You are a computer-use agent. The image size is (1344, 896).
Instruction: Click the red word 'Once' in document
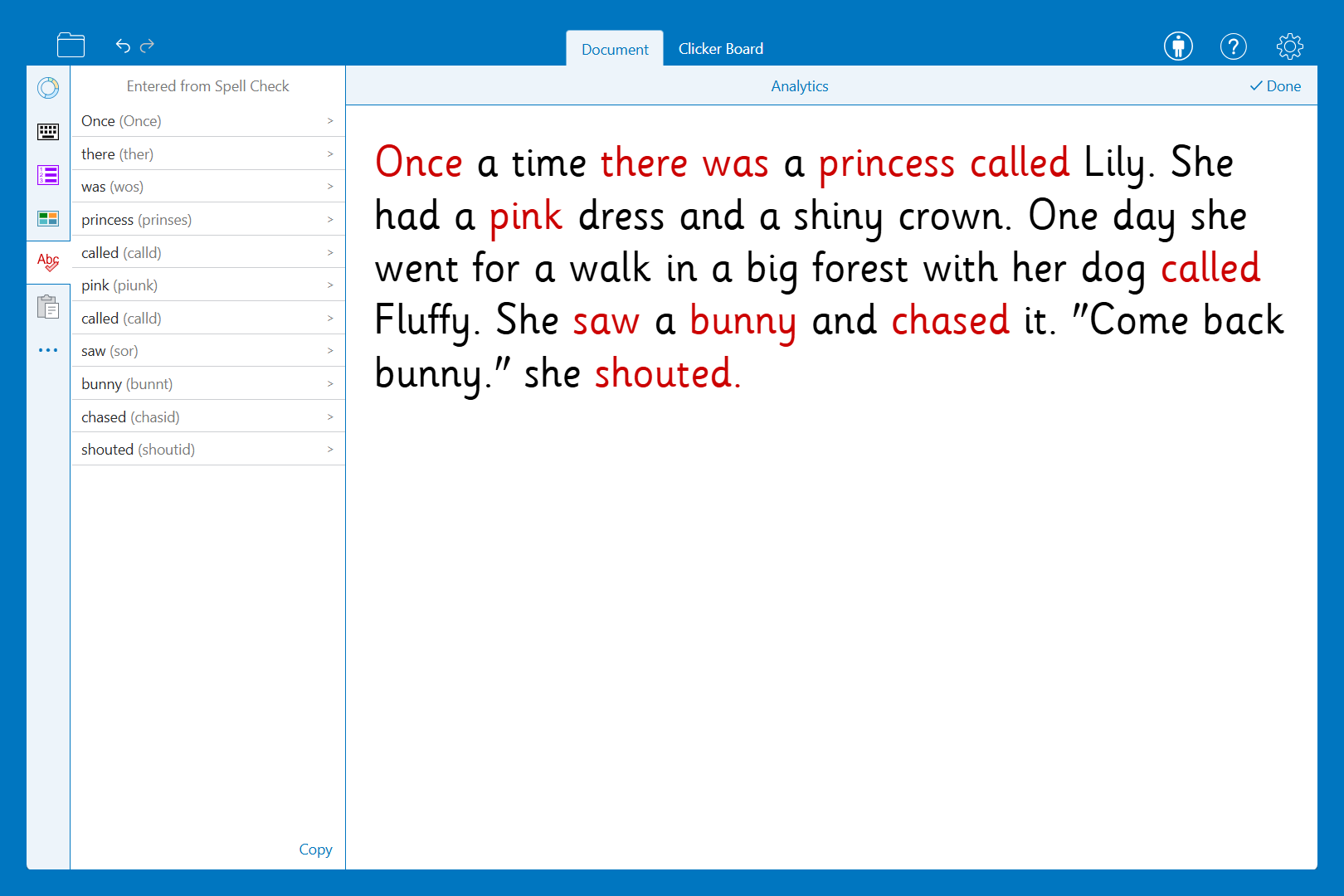tap(419, 162)
